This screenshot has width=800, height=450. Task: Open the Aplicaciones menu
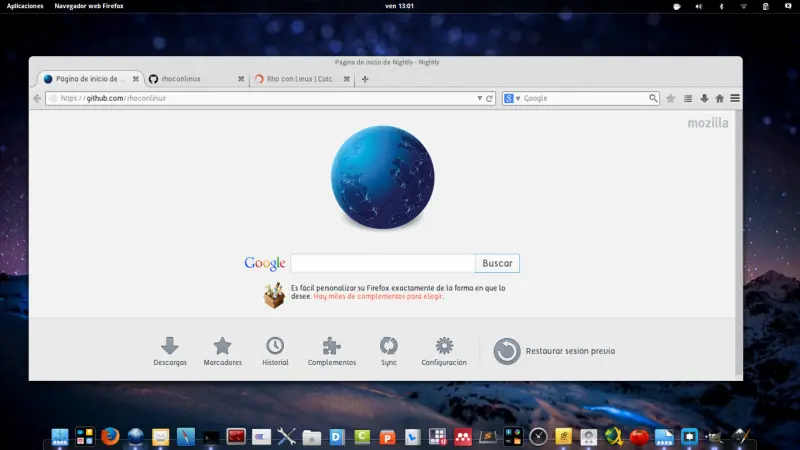(25, 6)
